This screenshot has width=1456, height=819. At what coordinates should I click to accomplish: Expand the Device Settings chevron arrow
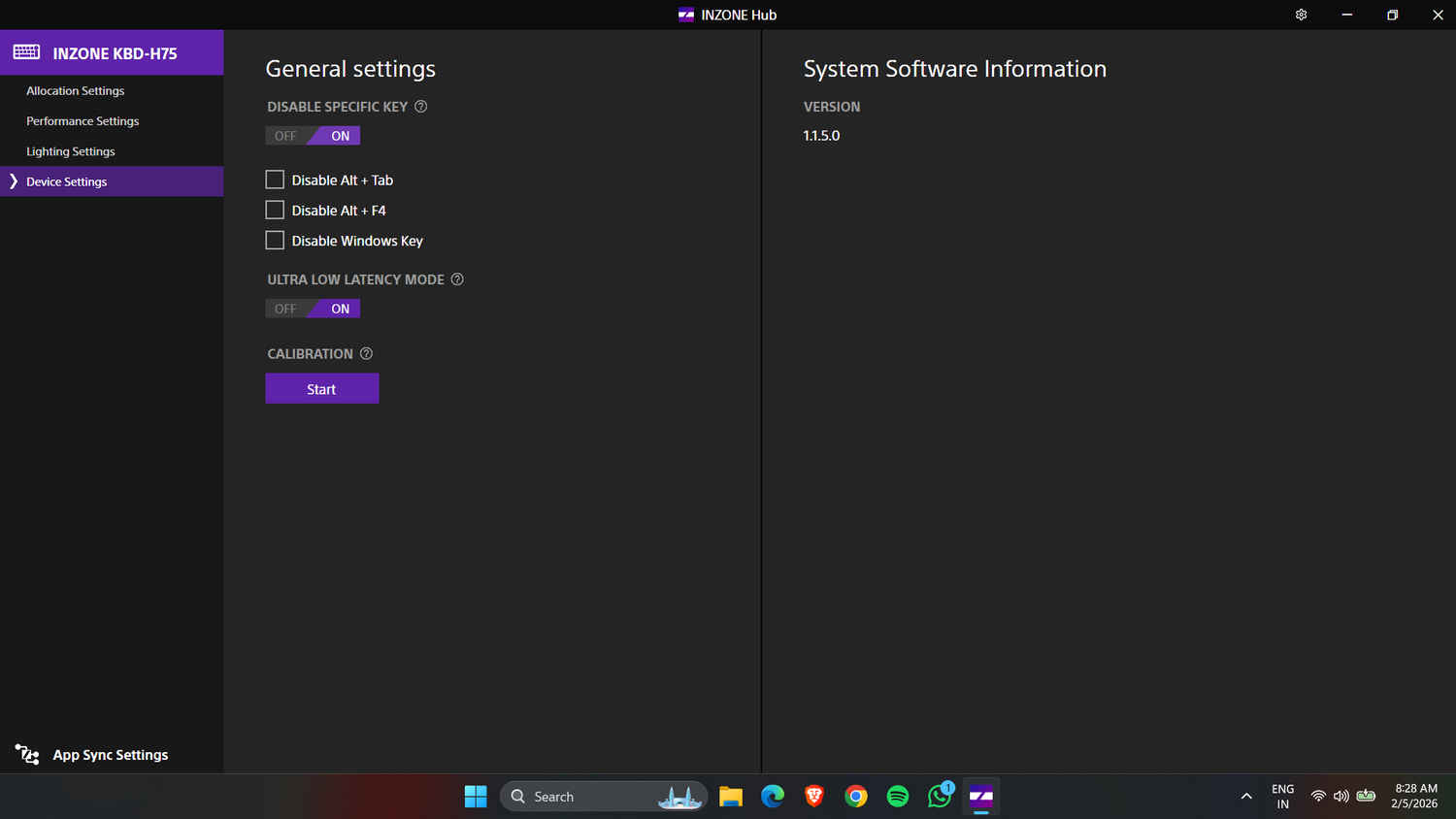point(14,181)
